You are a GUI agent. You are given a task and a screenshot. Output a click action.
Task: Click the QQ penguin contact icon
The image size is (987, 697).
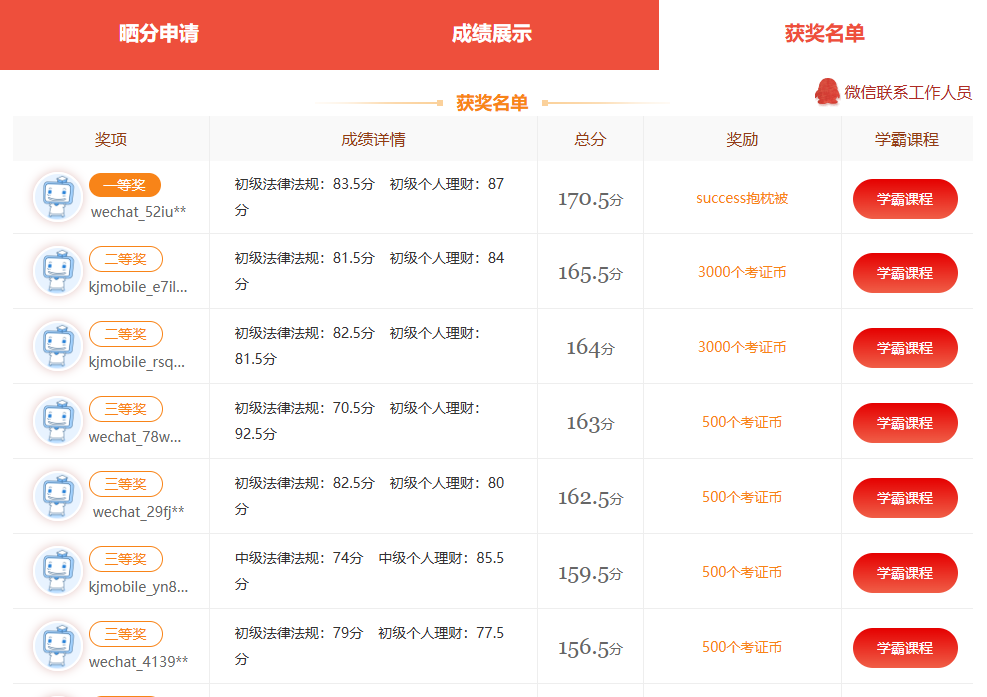(x=827, y=92)
